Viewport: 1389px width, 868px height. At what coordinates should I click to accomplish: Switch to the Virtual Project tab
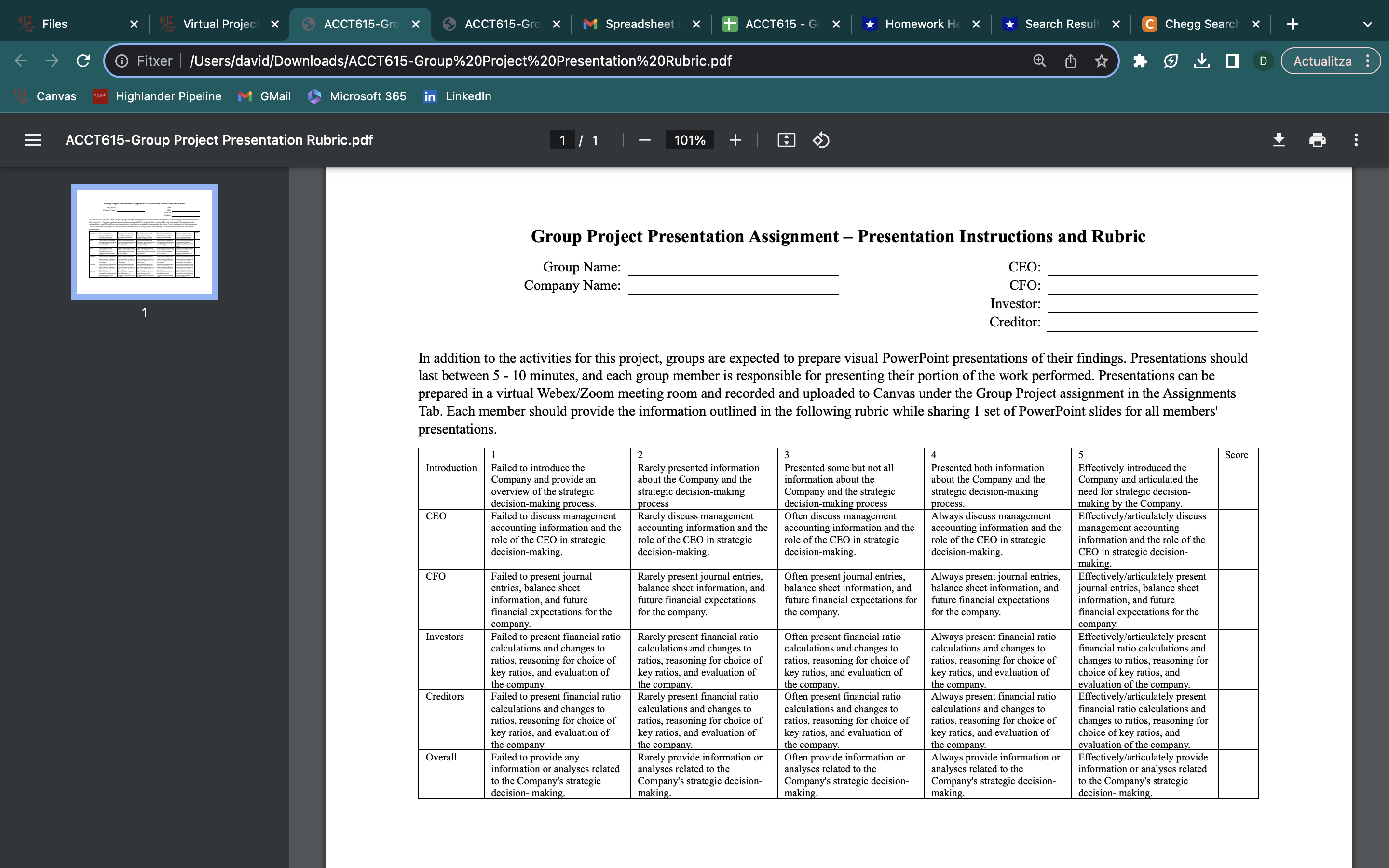point(219,24)
